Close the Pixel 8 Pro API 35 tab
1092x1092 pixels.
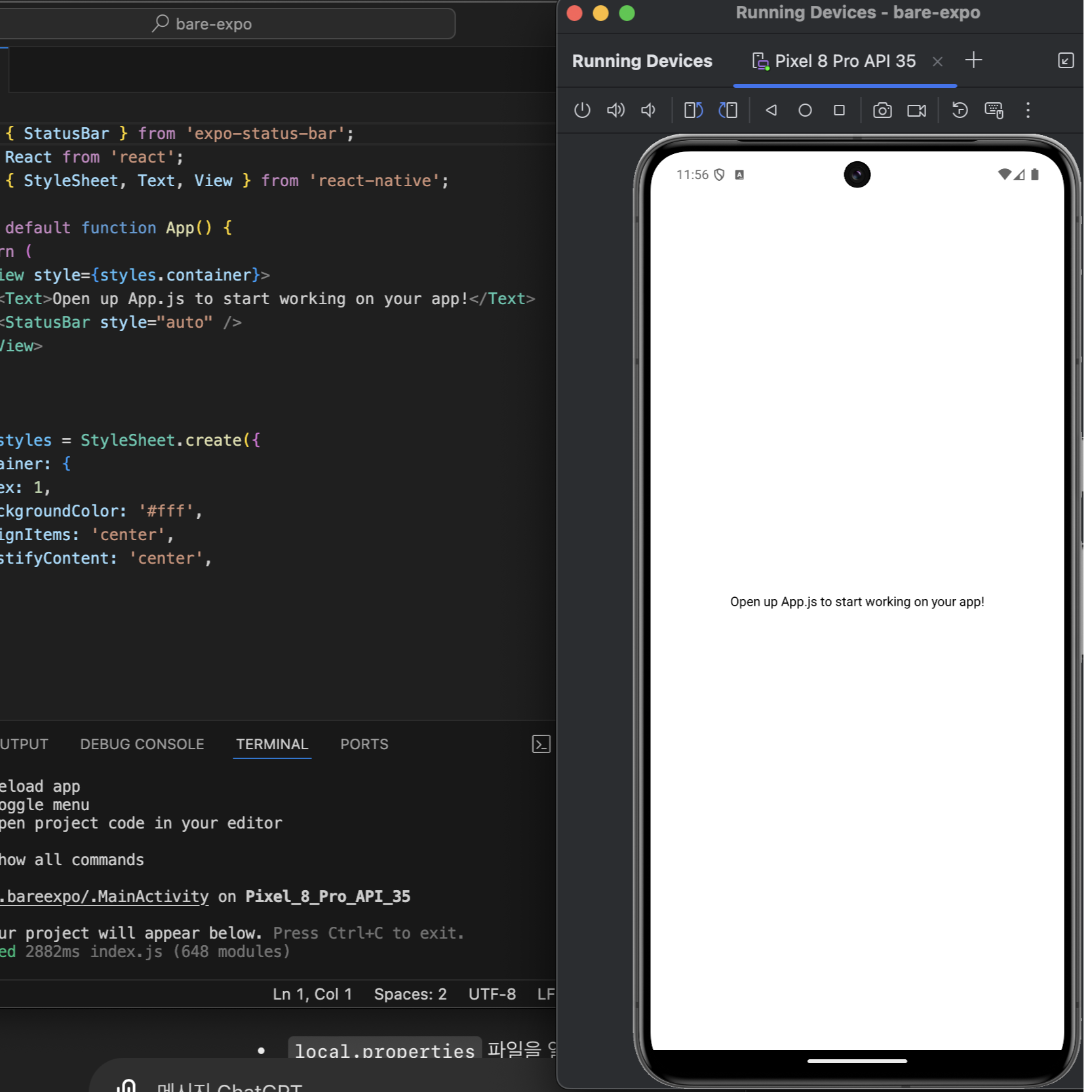(937, 62)
